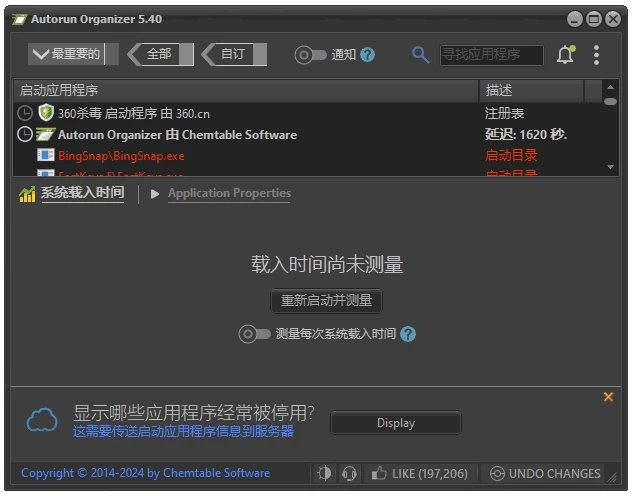The width and height of the screenshot is (632, 496).
Task: Click the headset support icon
Action: (349, 473)
